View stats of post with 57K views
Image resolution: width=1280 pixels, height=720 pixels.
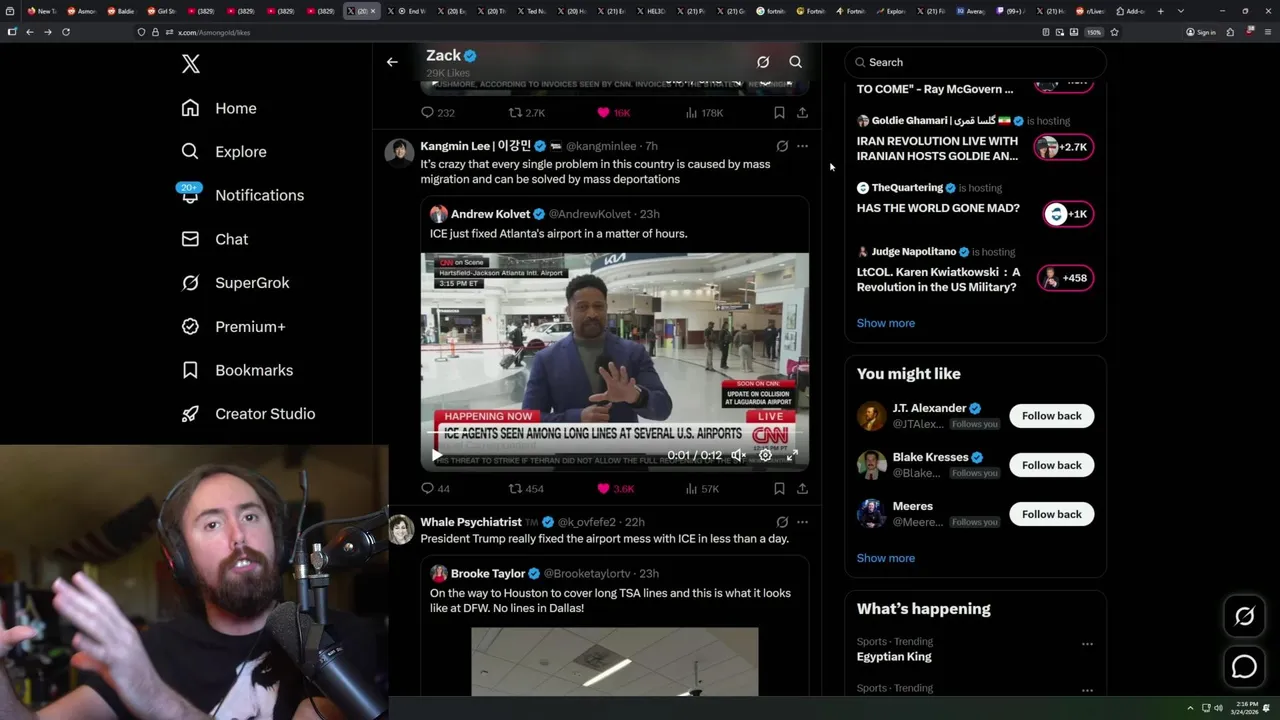click(702, 489)
